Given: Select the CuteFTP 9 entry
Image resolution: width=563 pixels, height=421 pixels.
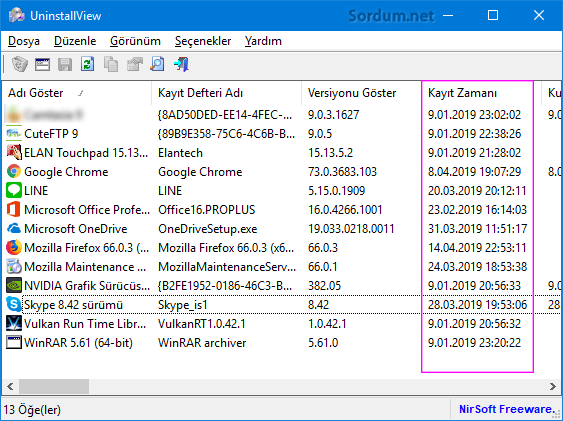Looking at the screenshot, I should pos(51,134).
